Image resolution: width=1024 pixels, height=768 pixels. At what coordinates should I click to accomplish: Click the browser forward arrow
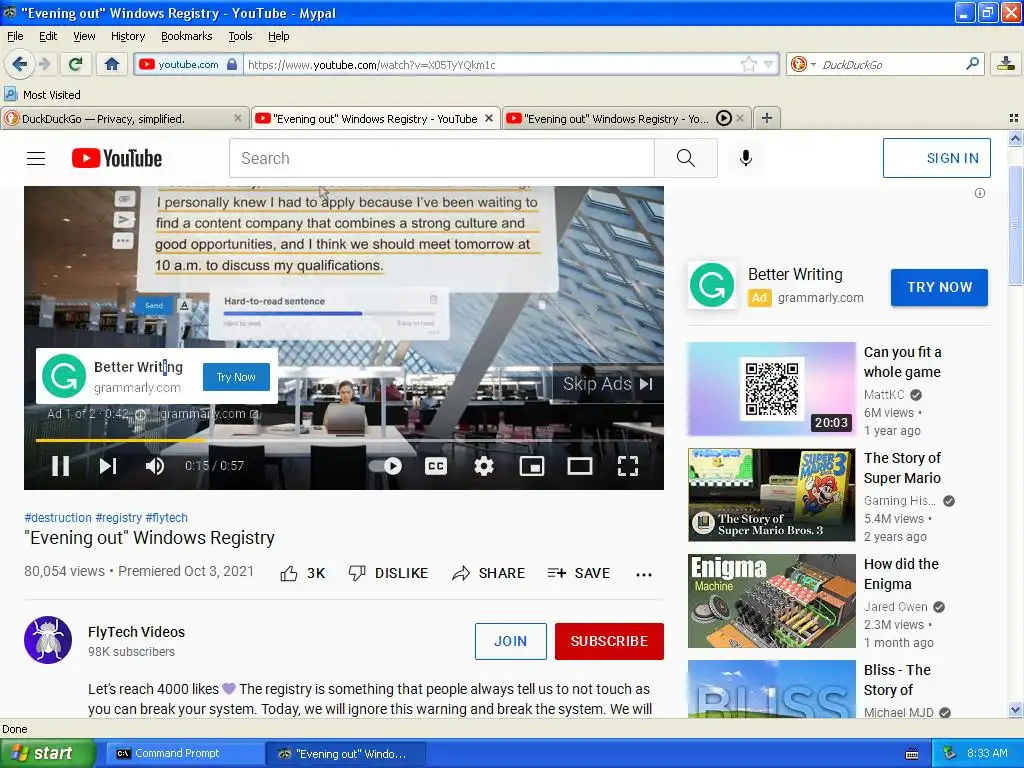point(44,64)
